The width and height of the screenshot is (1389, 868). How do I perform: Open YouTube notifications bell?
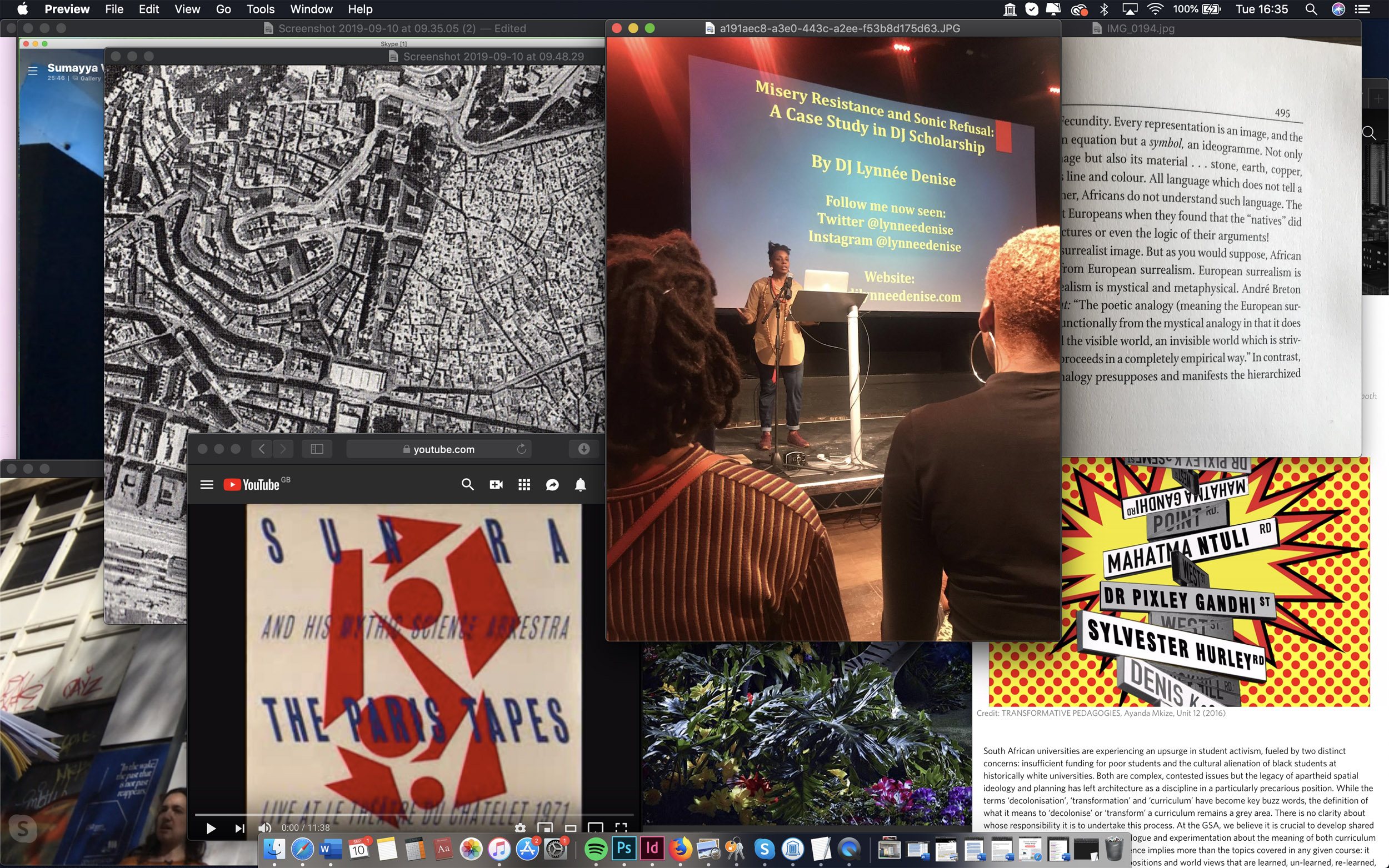(581, 484)
